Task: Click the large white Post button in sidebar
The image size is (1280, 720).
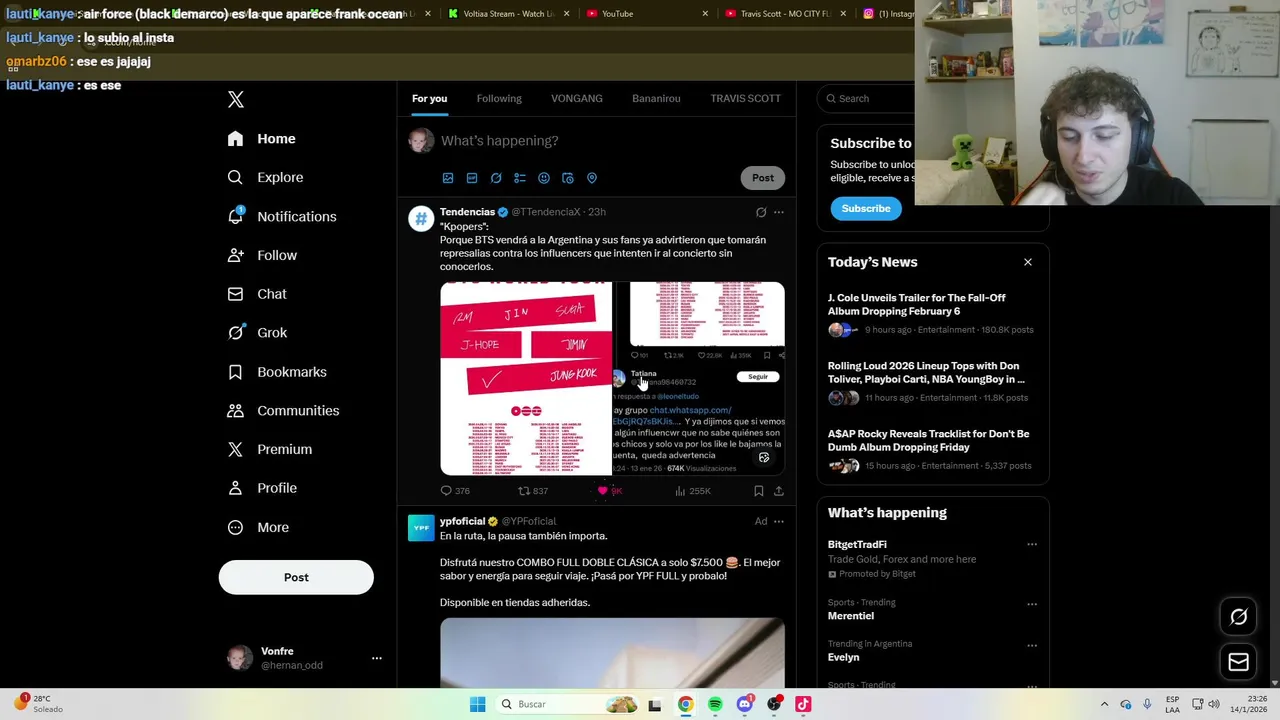Action: pos(296,577)
